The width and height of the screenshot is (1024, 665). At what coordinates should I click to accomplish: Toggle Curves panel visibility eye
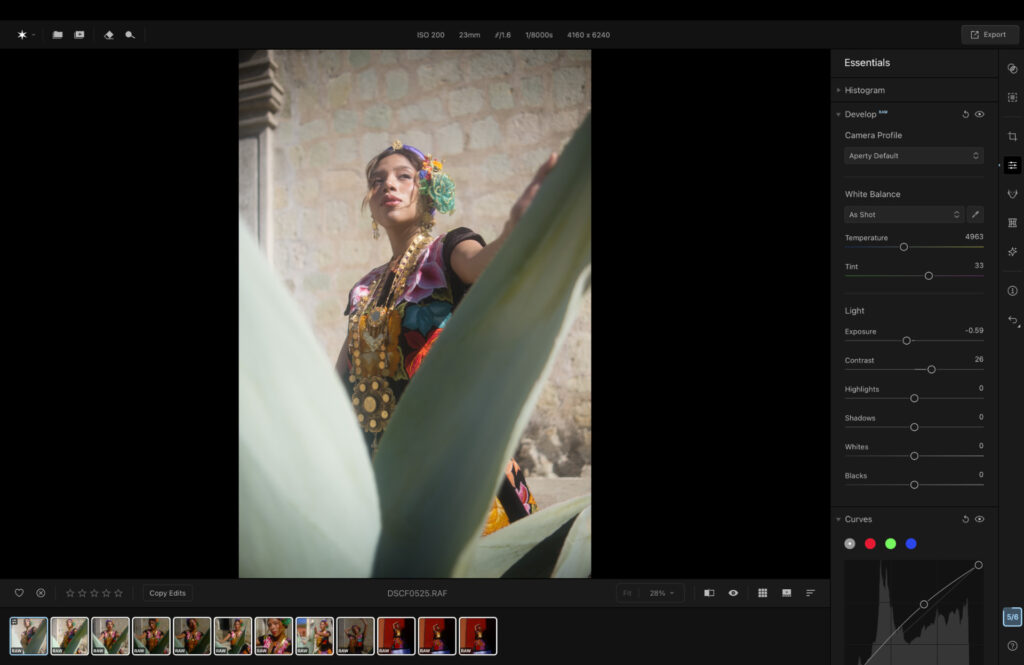pos(979,519)
